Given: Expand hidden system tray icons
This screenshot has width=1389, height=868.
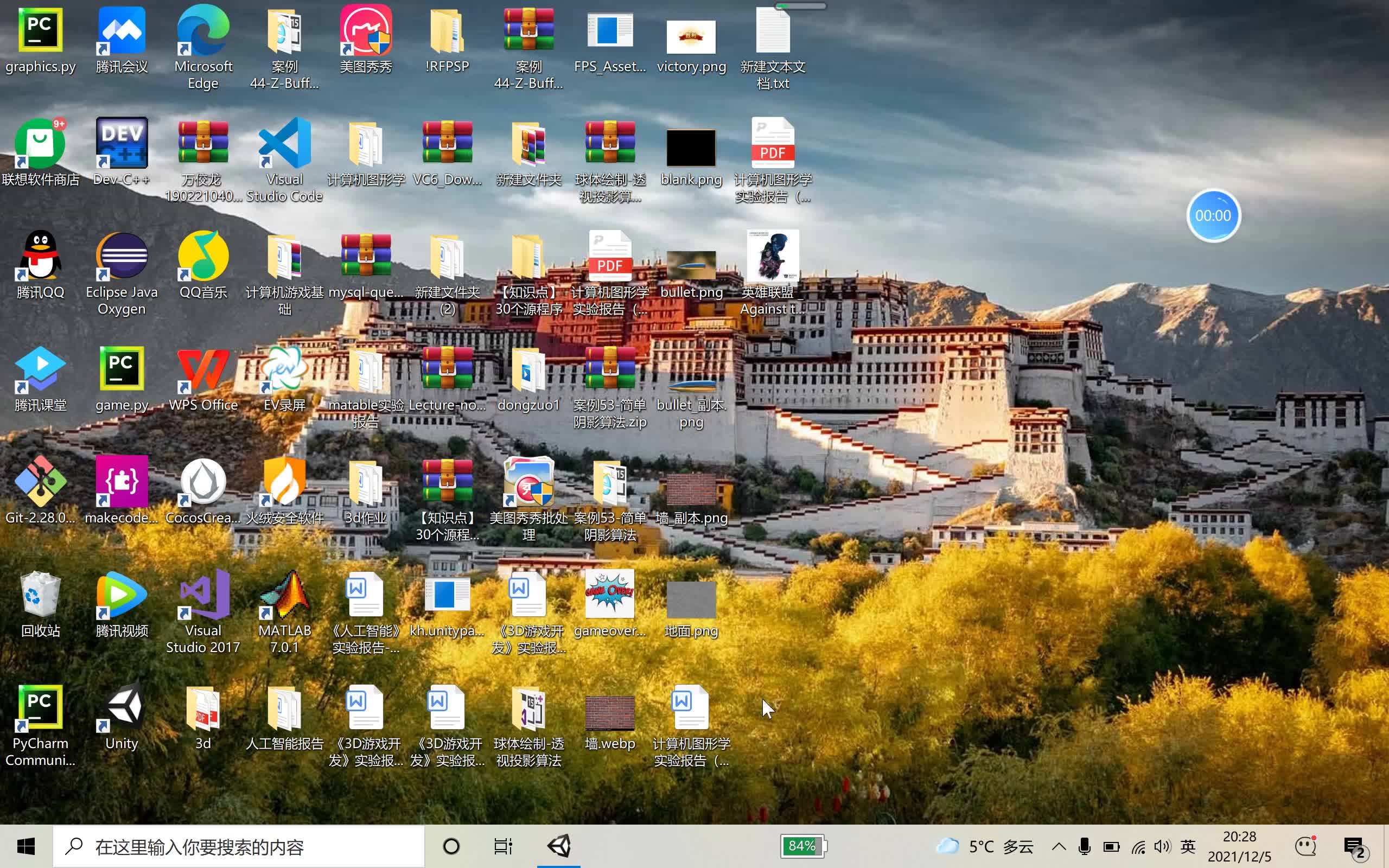Looking at the screenshot, I should 1059,846.
